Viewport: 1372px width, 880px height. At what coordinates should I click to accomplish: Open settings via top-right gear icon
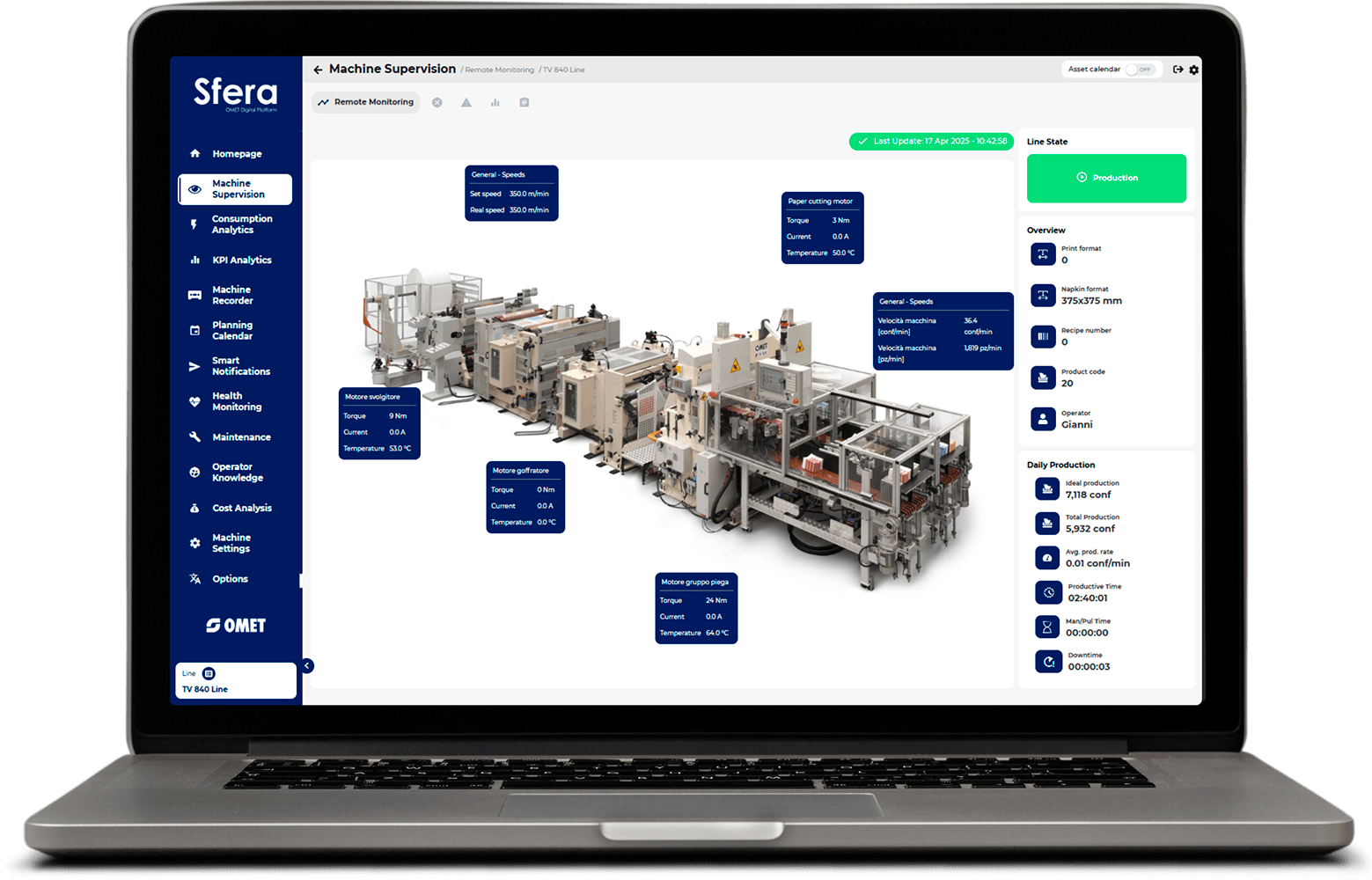[x=1194, y=70]
